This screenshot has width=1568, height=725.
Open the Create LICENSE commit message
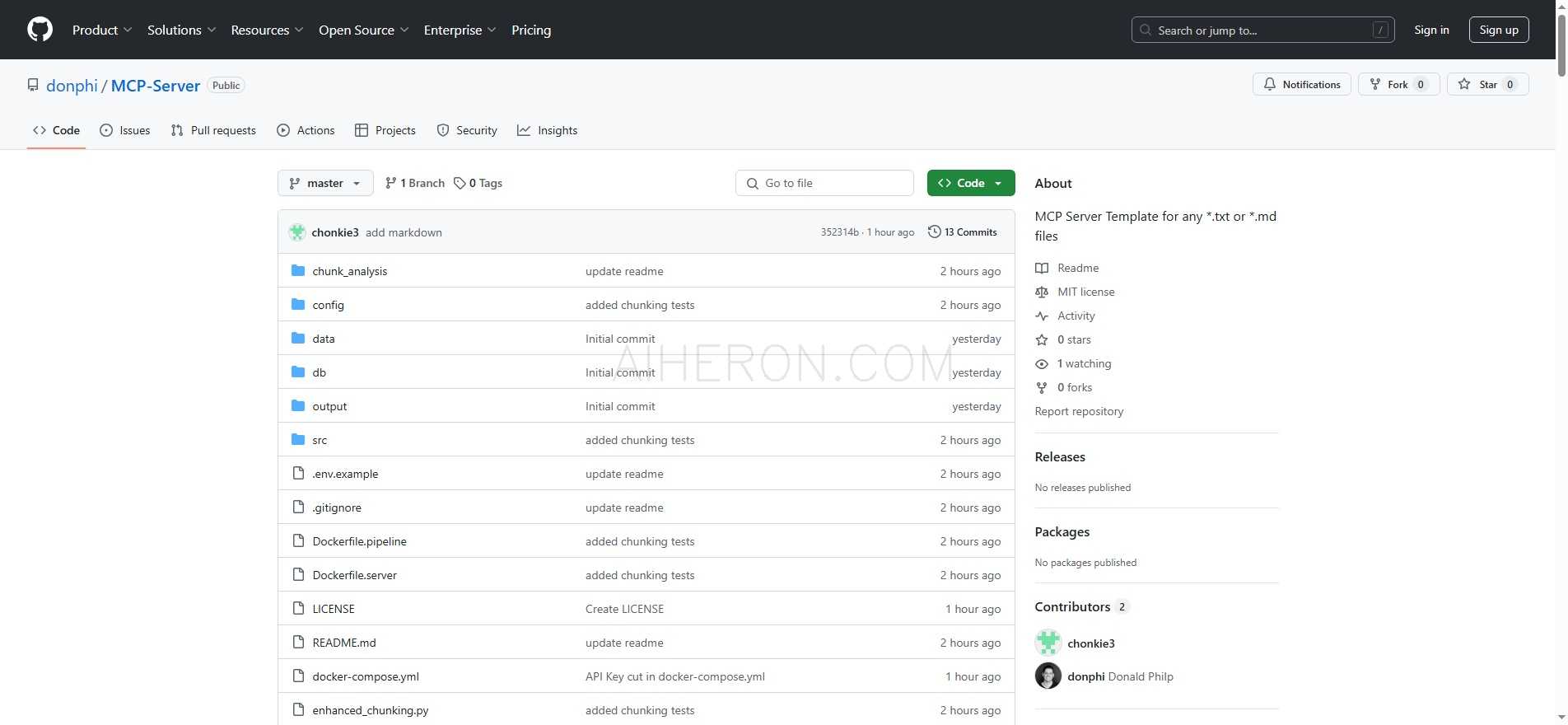point(624,609)
